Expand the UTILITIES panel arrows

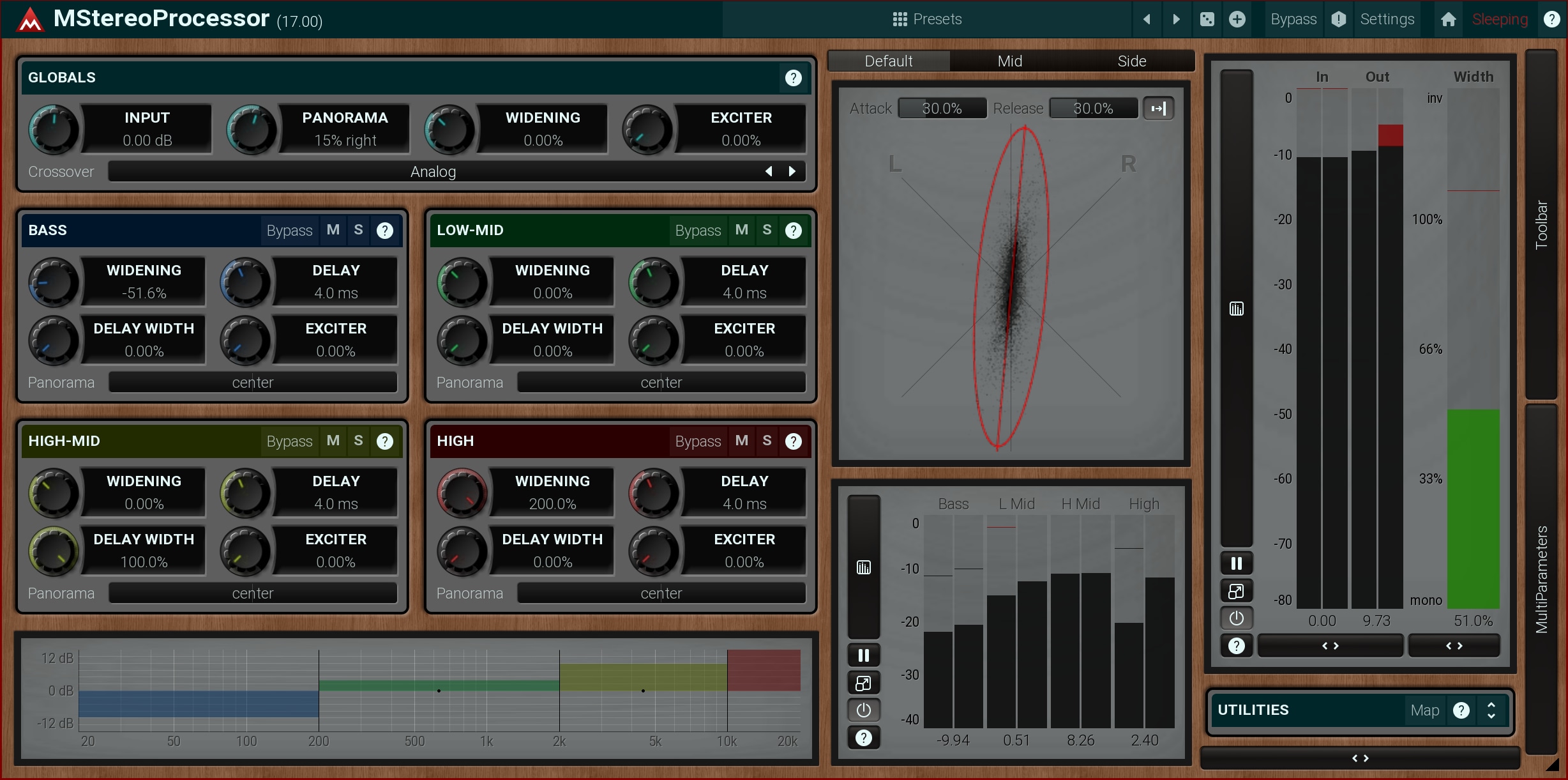coord(1491,710)
